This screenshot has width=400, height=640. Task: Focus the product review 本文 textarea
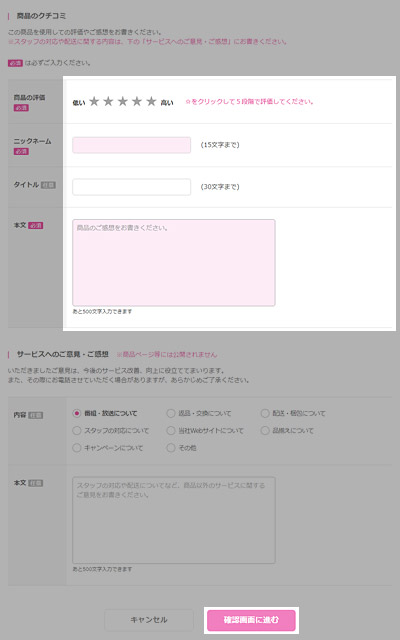(x=174, y=262)
